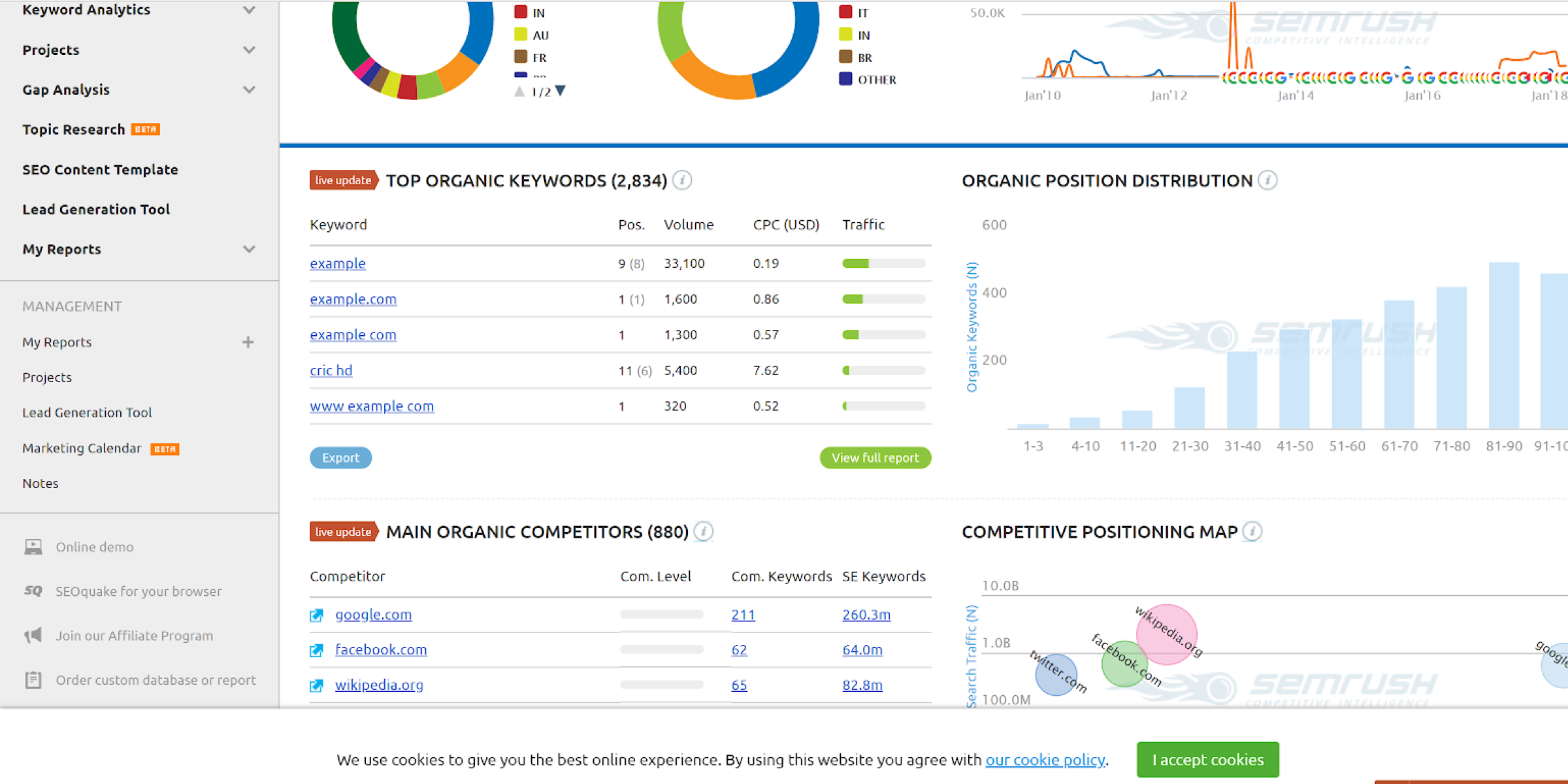Click wikipedia.org common keywords 65
This screenshot has width=1568, height=784.
tap(739, 685)
